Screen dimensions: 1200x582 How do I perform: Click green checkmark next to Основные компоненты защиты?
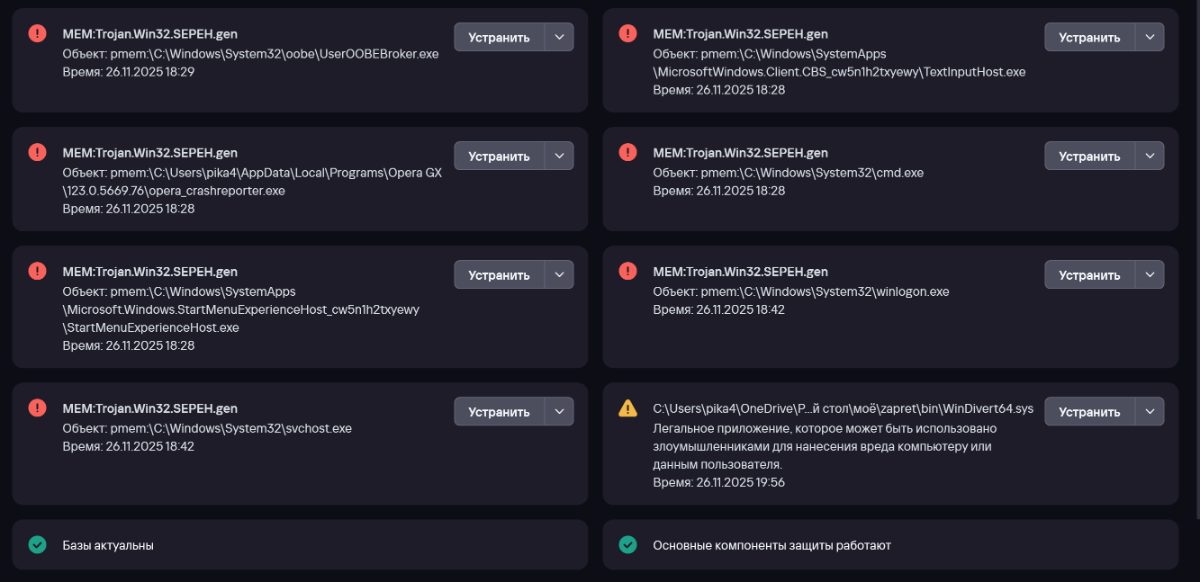coord(628,545)
